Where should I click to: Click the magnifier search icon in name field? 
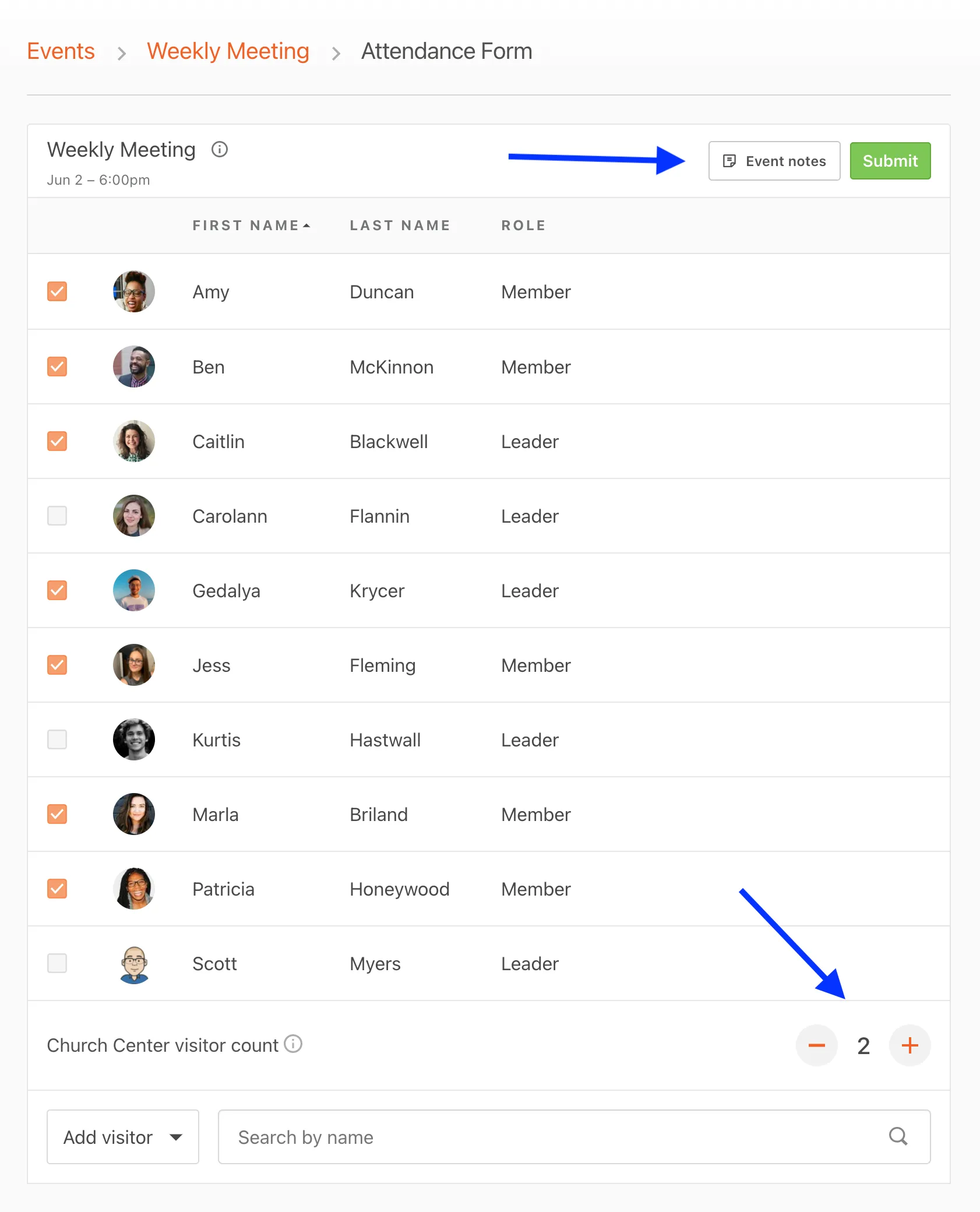point(898,1136)
